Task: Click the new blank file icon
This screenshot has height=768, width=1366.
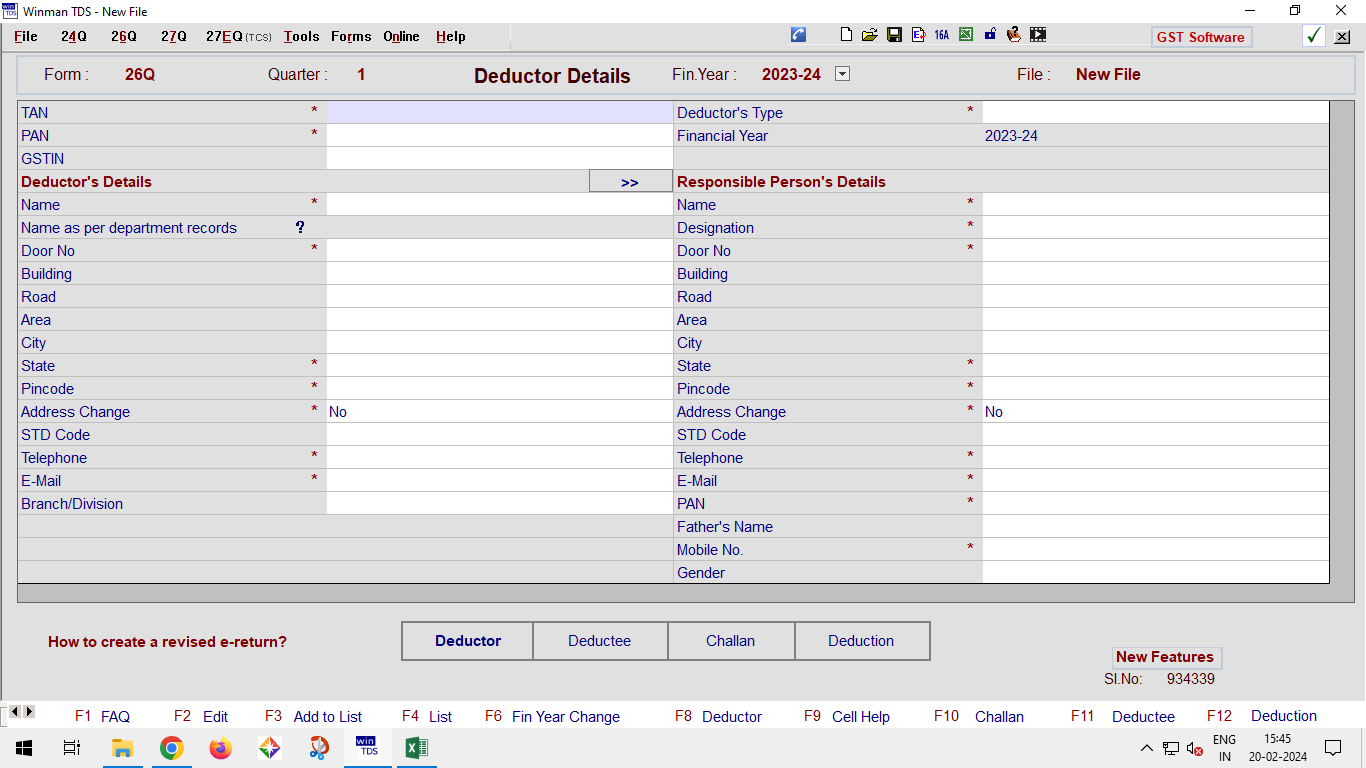Action: click(847, 35)
